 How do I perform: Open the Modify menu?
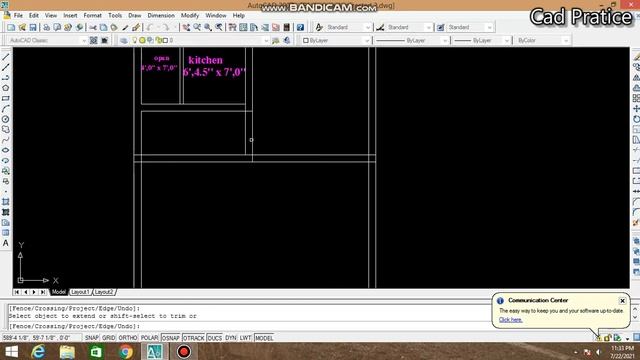(x=190, y=16)
